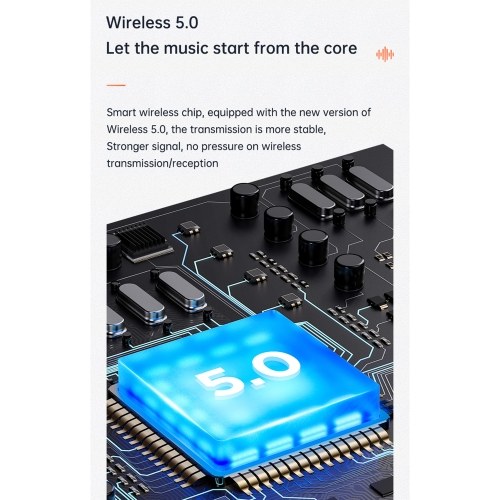Click the black capacitor nearest the board's right edge
The width and height of the screenshot is (500, 500).
click(349, 272)
